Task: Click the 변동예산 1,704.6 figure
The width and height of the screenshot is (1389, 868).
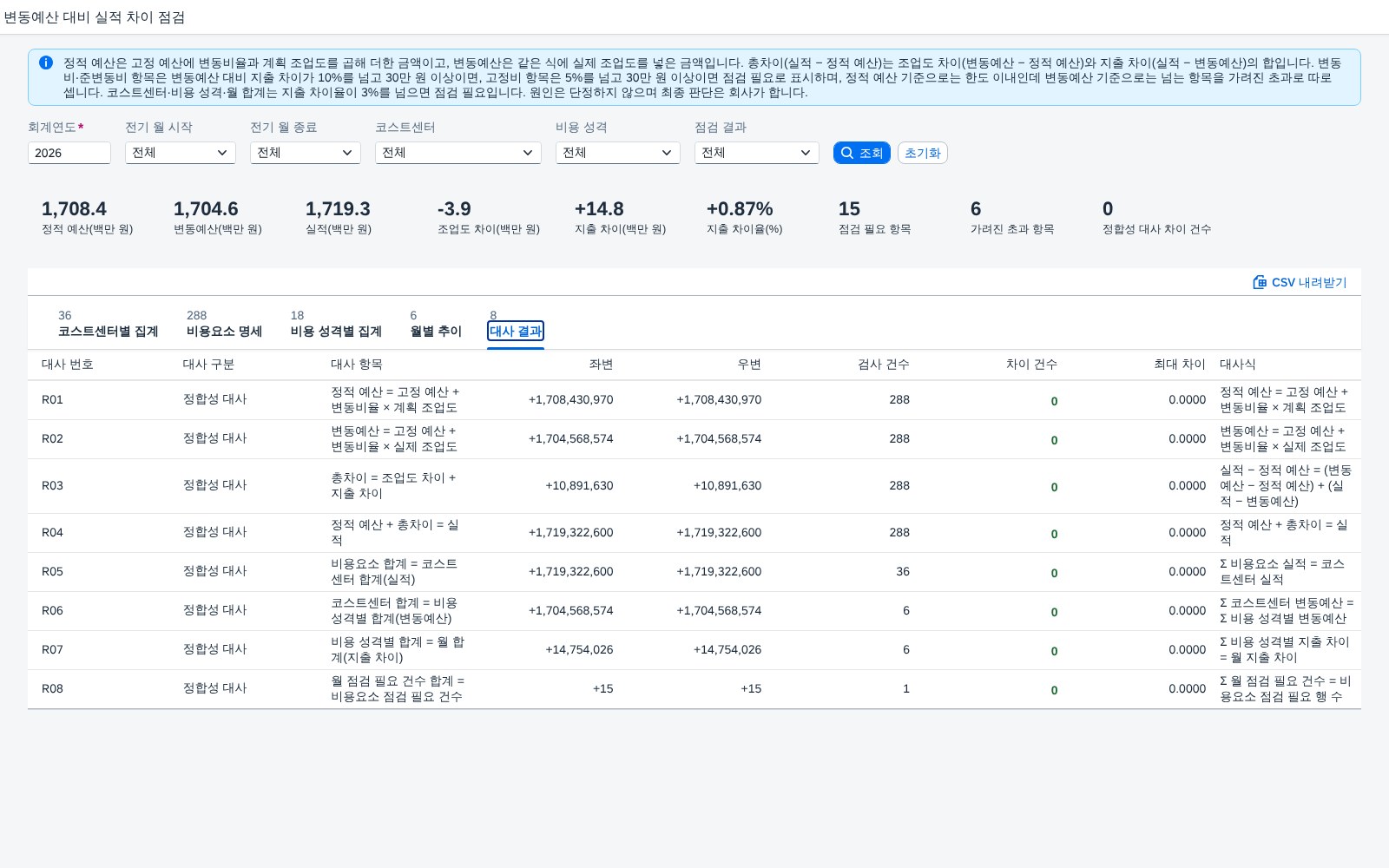Action: (206, 209)
